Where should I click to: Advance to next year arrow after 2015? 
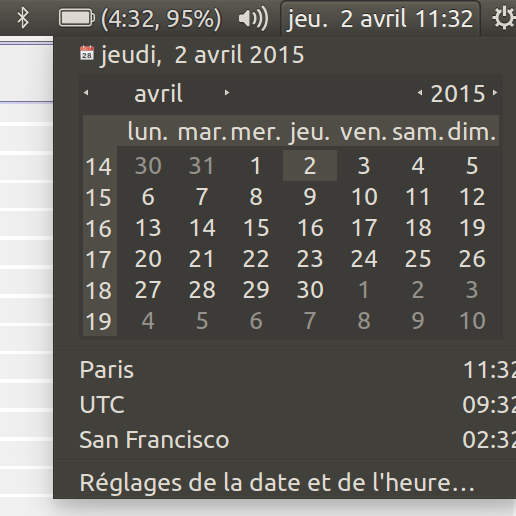point(495,93)
